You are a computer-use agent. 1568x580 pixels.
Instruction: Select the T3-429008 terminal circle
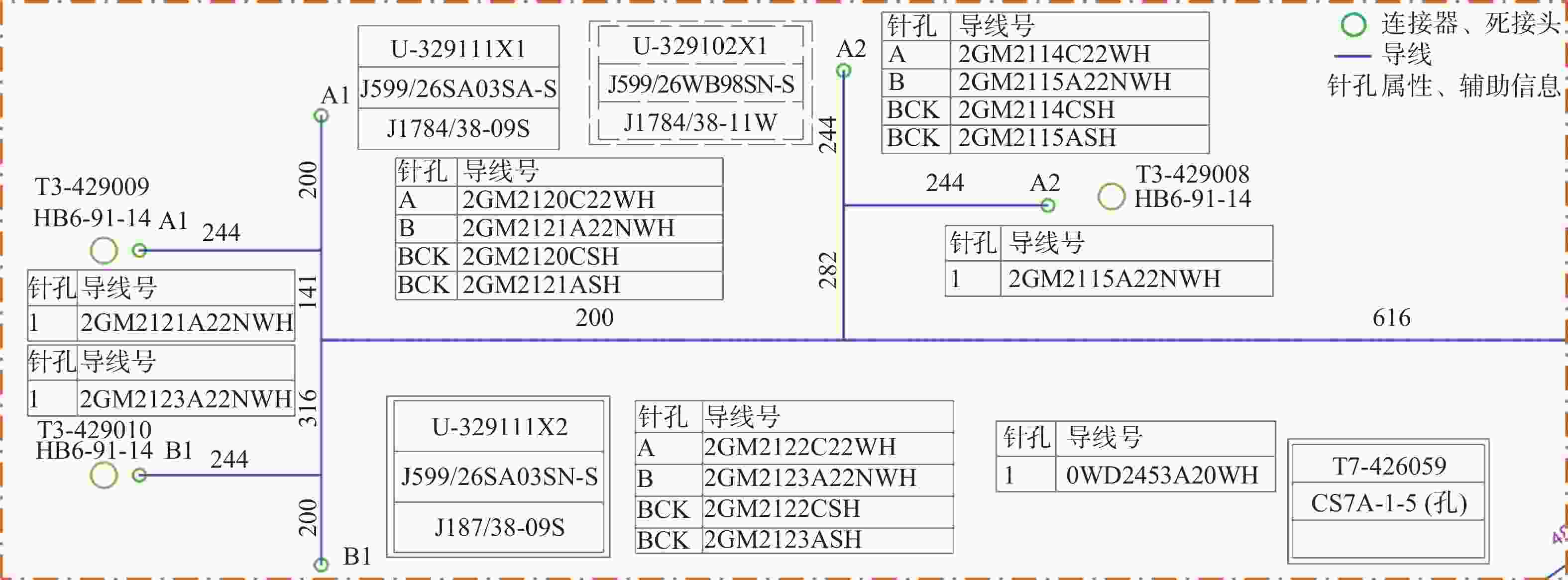[1111, 197]
